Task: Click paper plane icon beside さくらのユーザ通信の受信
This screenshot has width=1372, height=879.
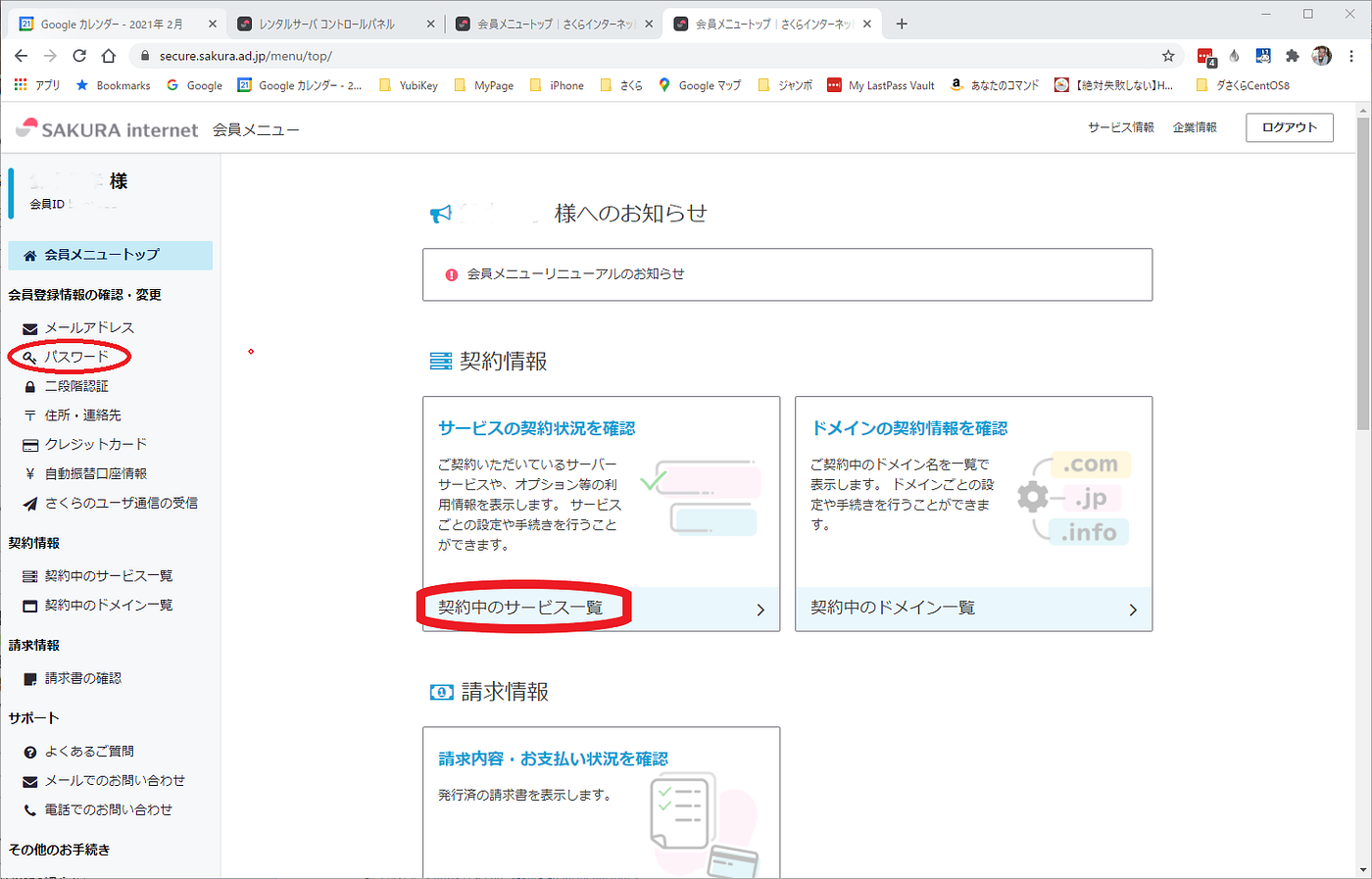Action: pyautogui.click(x=30, y=504)
